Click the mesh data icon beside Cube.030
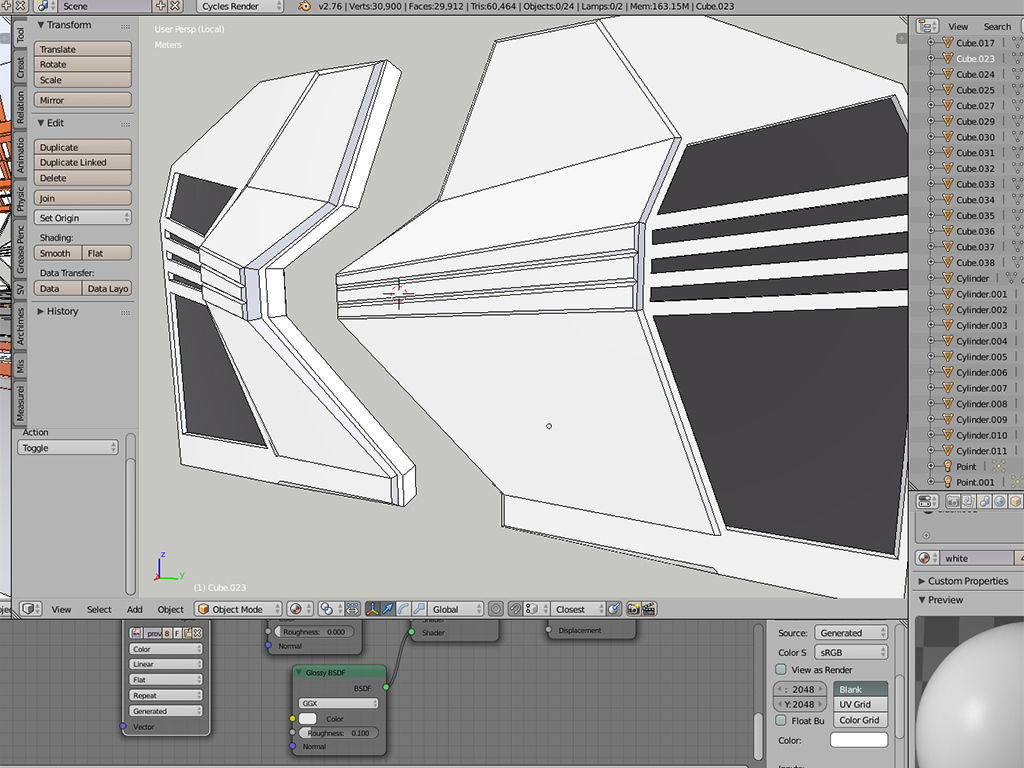Viewport: 1024px width, 768px height. click(x=1017, y=136)
